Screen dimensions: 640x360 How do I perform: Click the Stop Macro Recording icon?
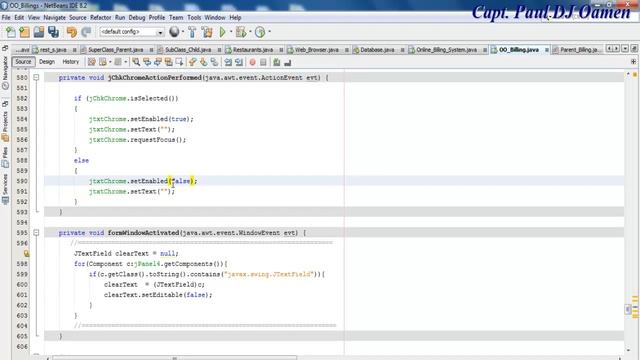tap(263, 62)
